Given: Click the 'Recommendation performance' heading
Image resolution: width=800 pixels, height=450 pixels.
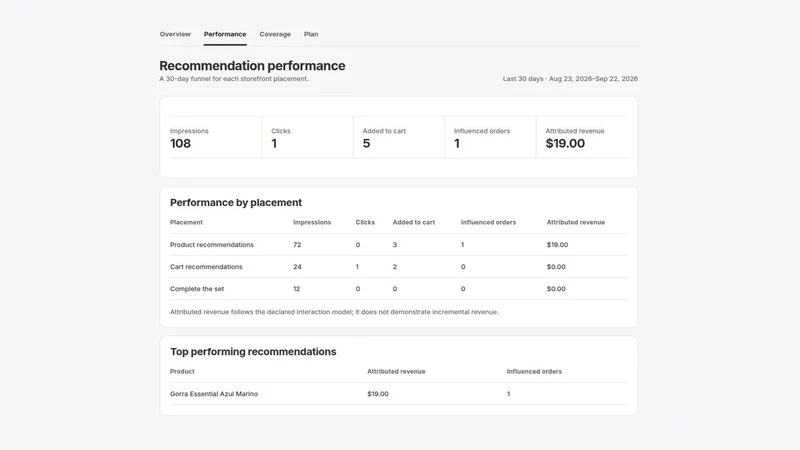Looking at the screenshot, I should pos(252,66).
